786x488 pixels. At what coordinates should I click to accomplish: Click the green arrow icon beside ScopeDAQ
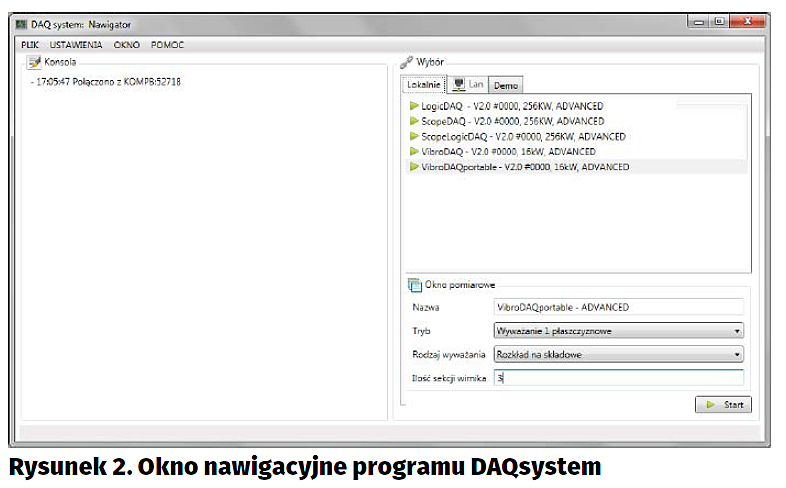tap(413, 121)
